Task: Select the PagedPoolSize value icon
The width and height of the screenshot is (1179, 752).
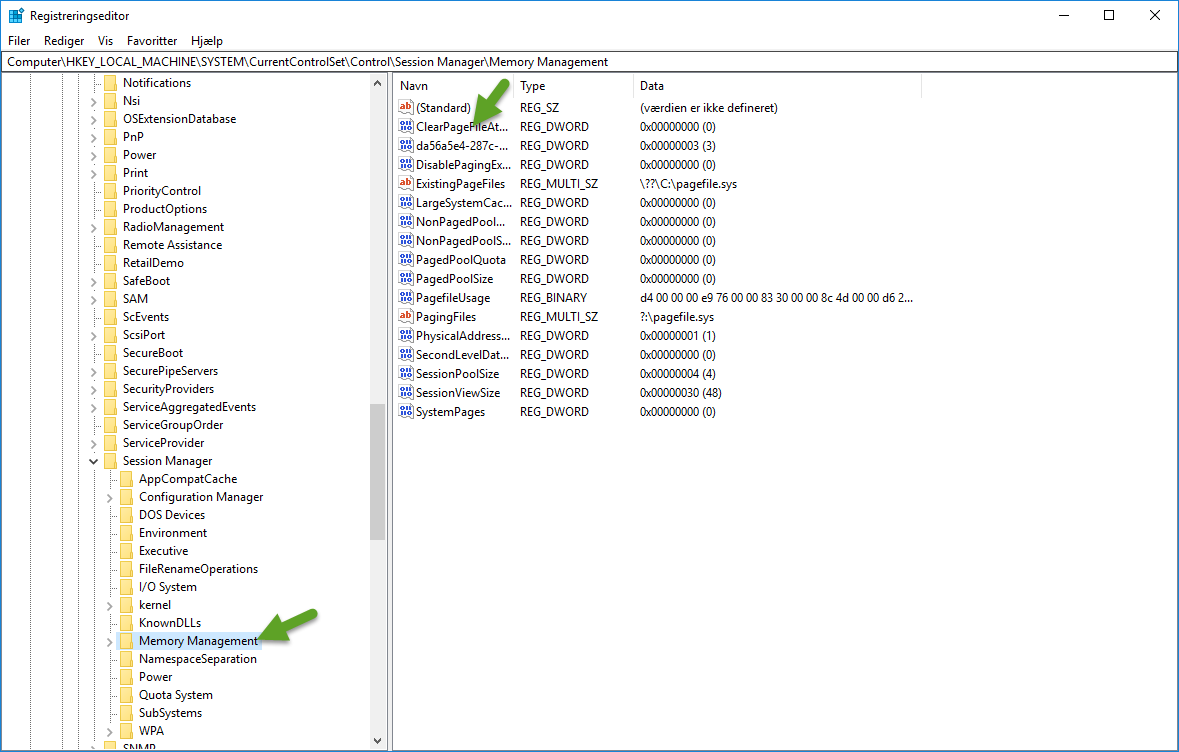Action: coord(406,278)
